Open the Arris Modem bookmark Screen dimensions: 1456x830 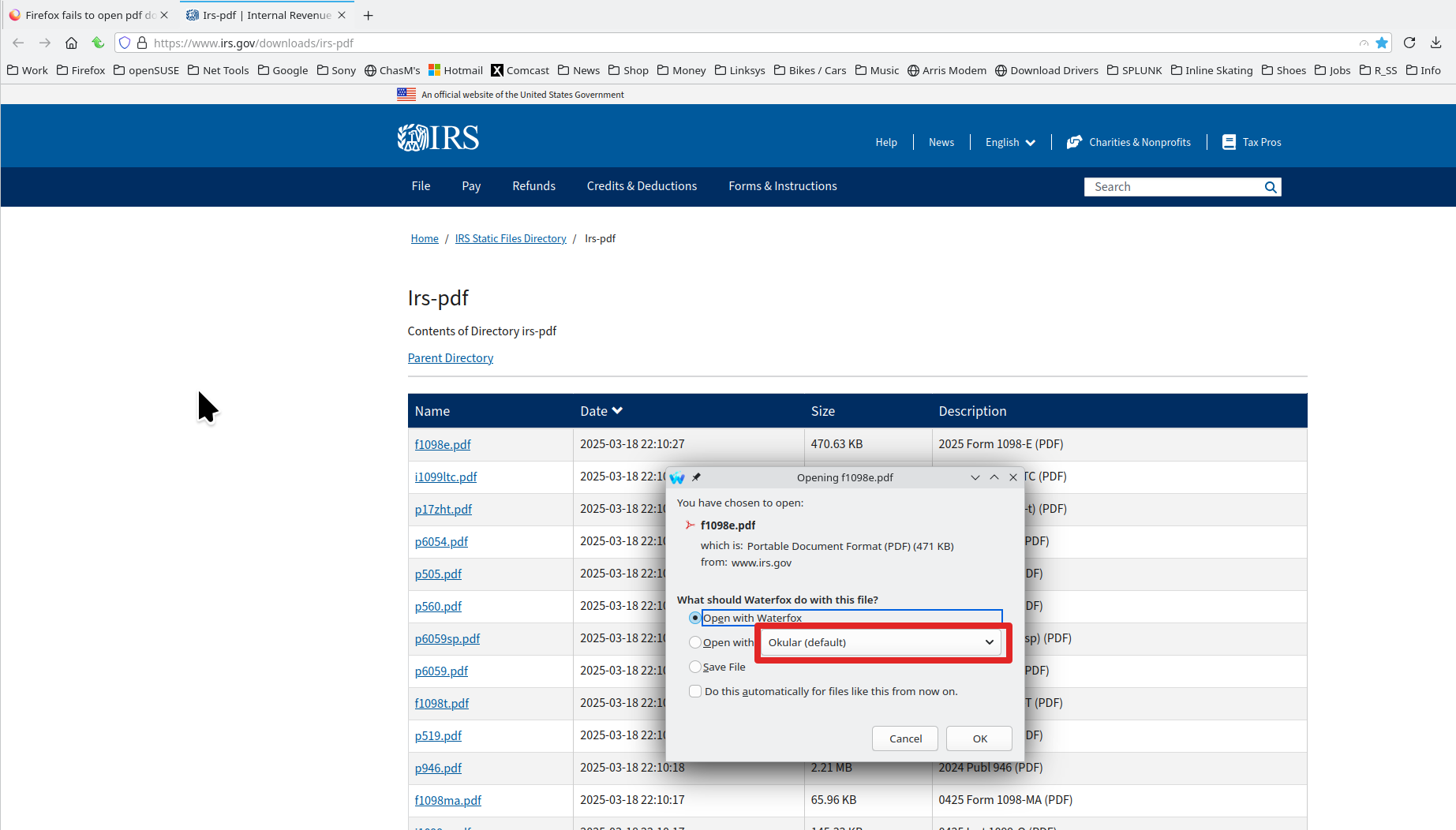click(946, 70)
